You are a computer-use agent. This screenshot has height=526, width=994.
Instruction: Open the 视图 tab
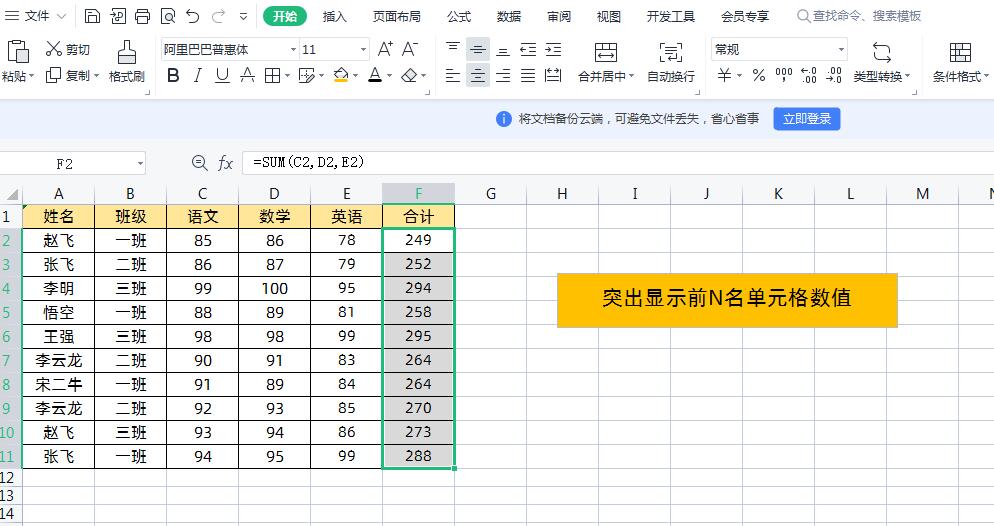point(609,16)
